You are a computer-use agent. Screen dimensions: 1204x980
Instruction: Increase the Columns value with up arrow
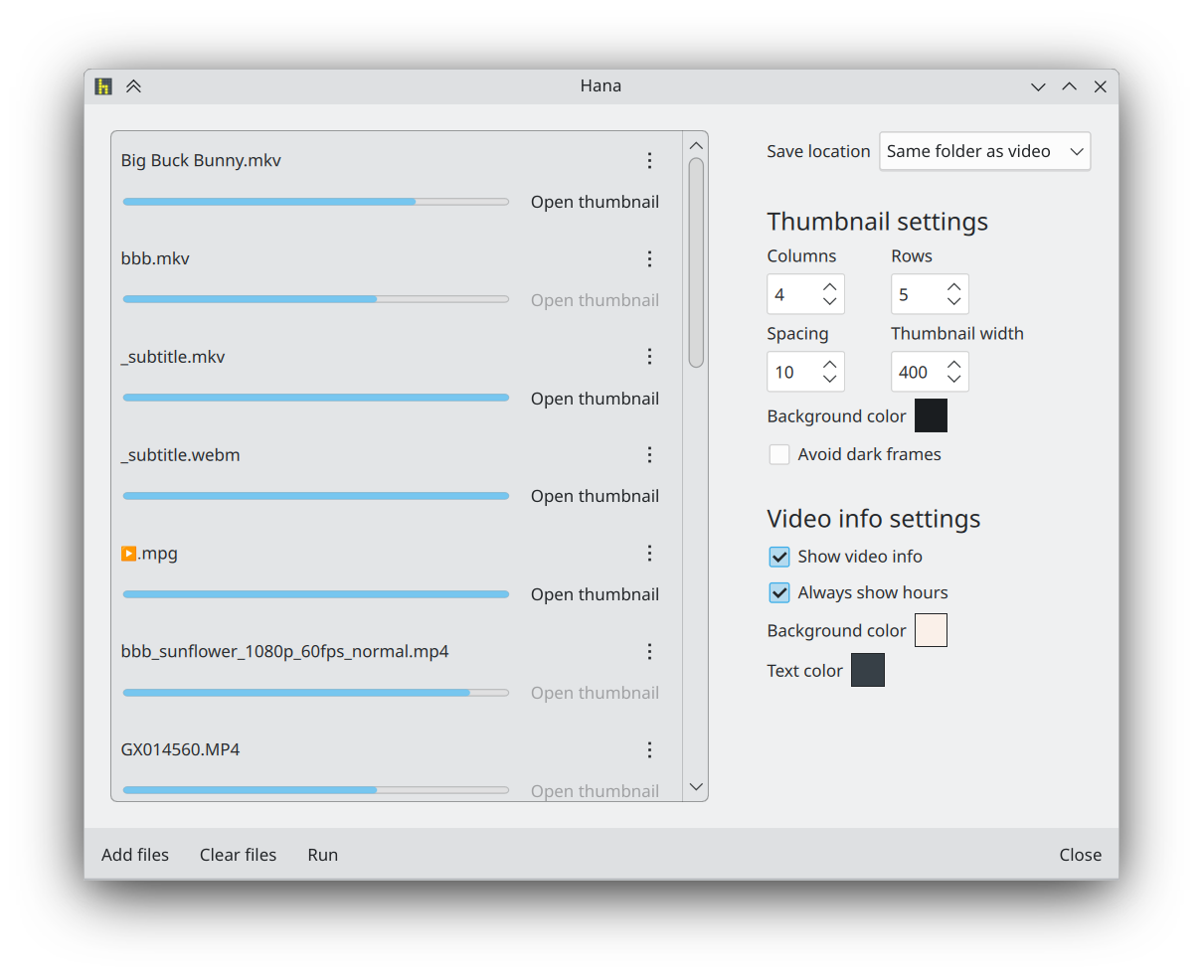click(x=830, y=287)
